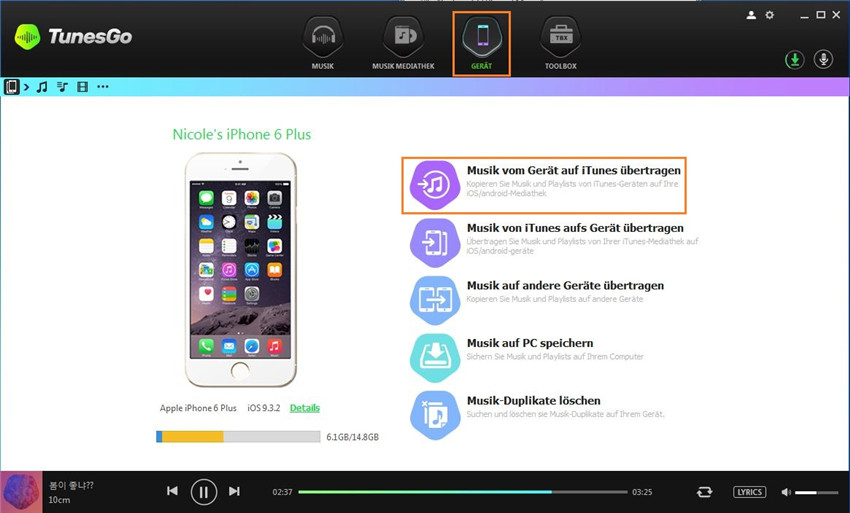Open the device Details link

[305, 408]
